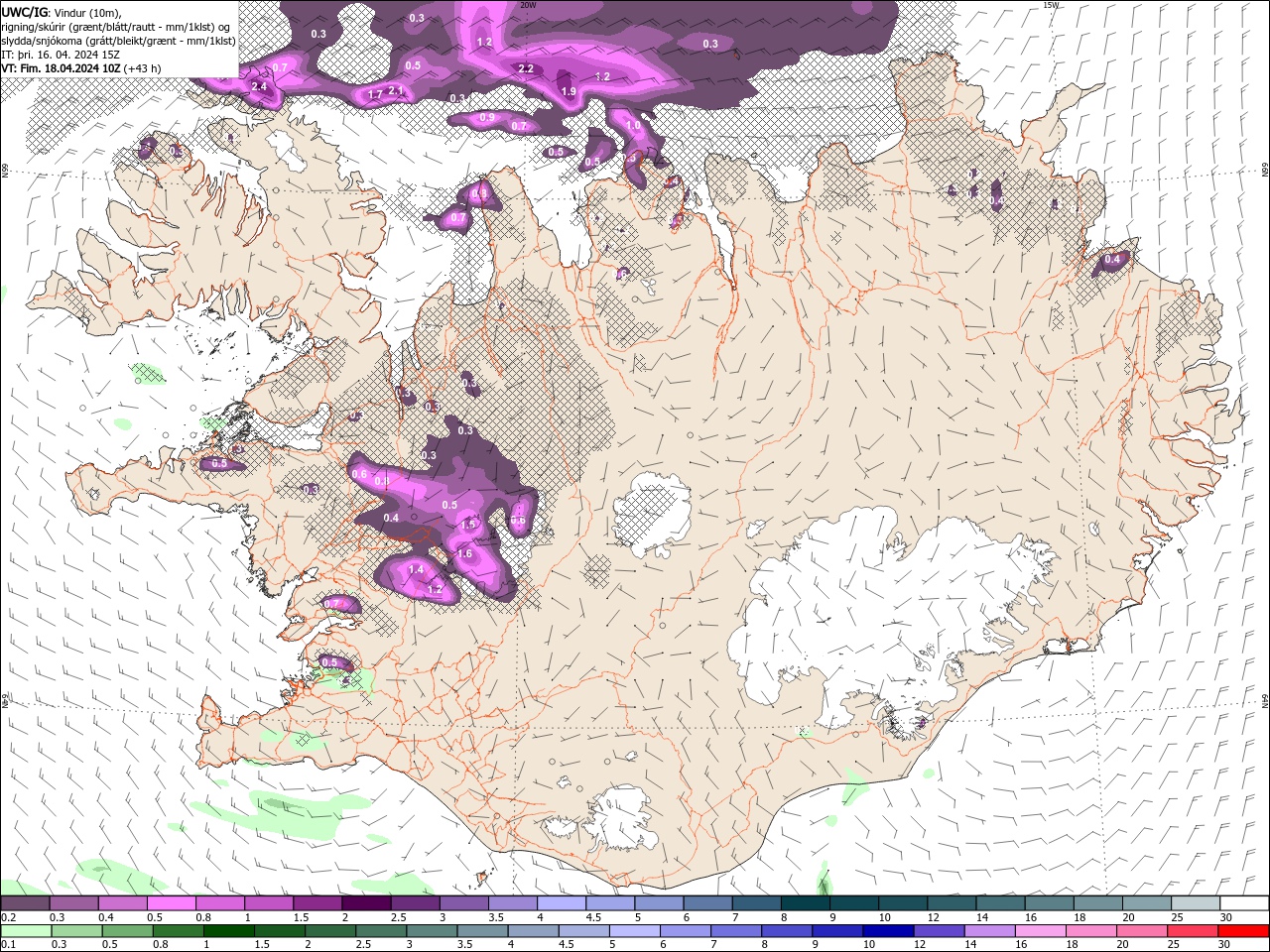Click the 20 swatch in upper legend row
The width and height of the screenshot is (1270, 952).
pos(1145,902)
